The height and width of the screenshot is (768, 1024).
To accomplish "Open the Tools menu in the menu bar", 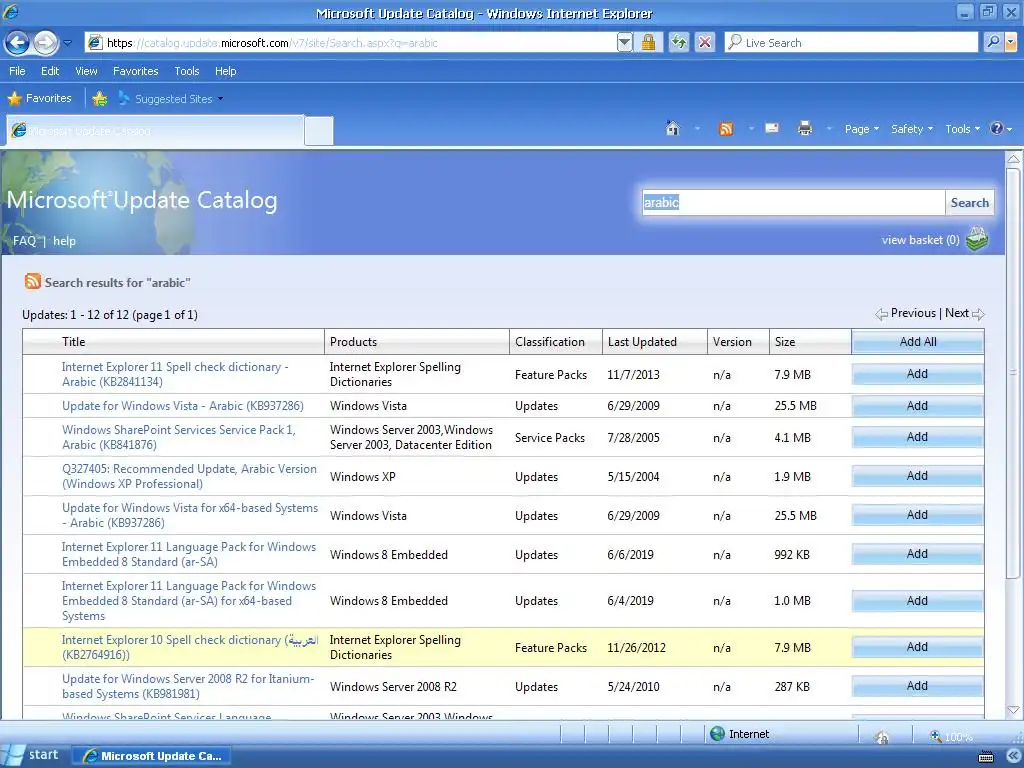I will tap(187, 71).
